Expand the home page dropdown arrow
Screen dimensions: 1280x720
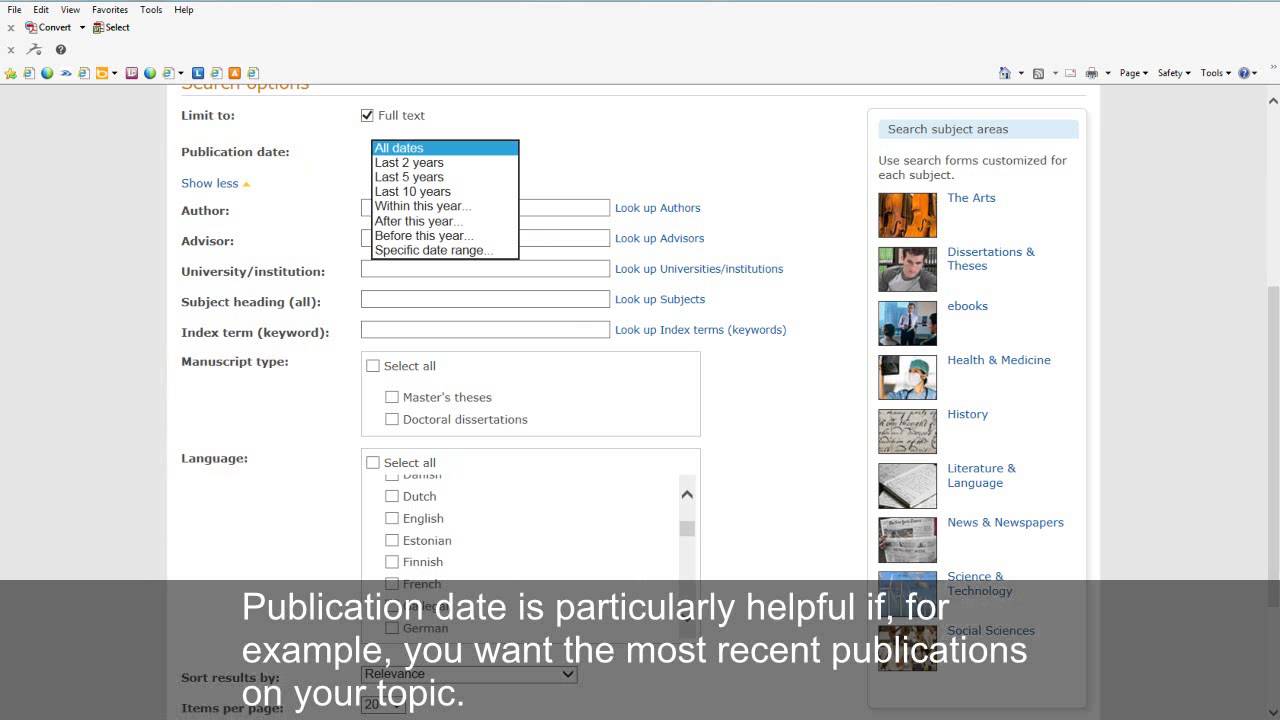(1021, 73)
